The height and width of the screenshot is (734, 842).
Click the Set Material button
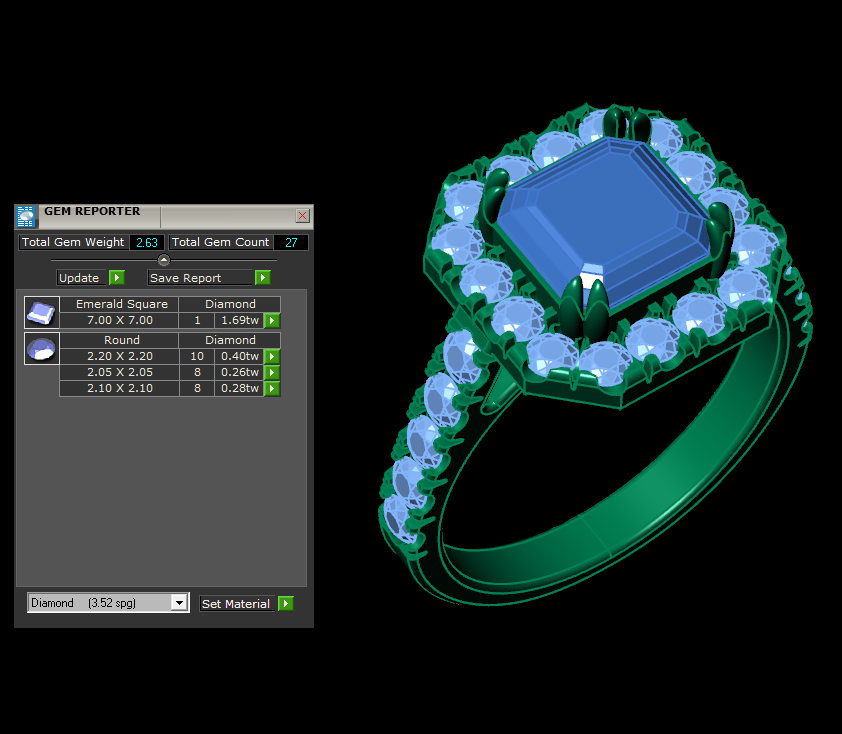point(236,604)
